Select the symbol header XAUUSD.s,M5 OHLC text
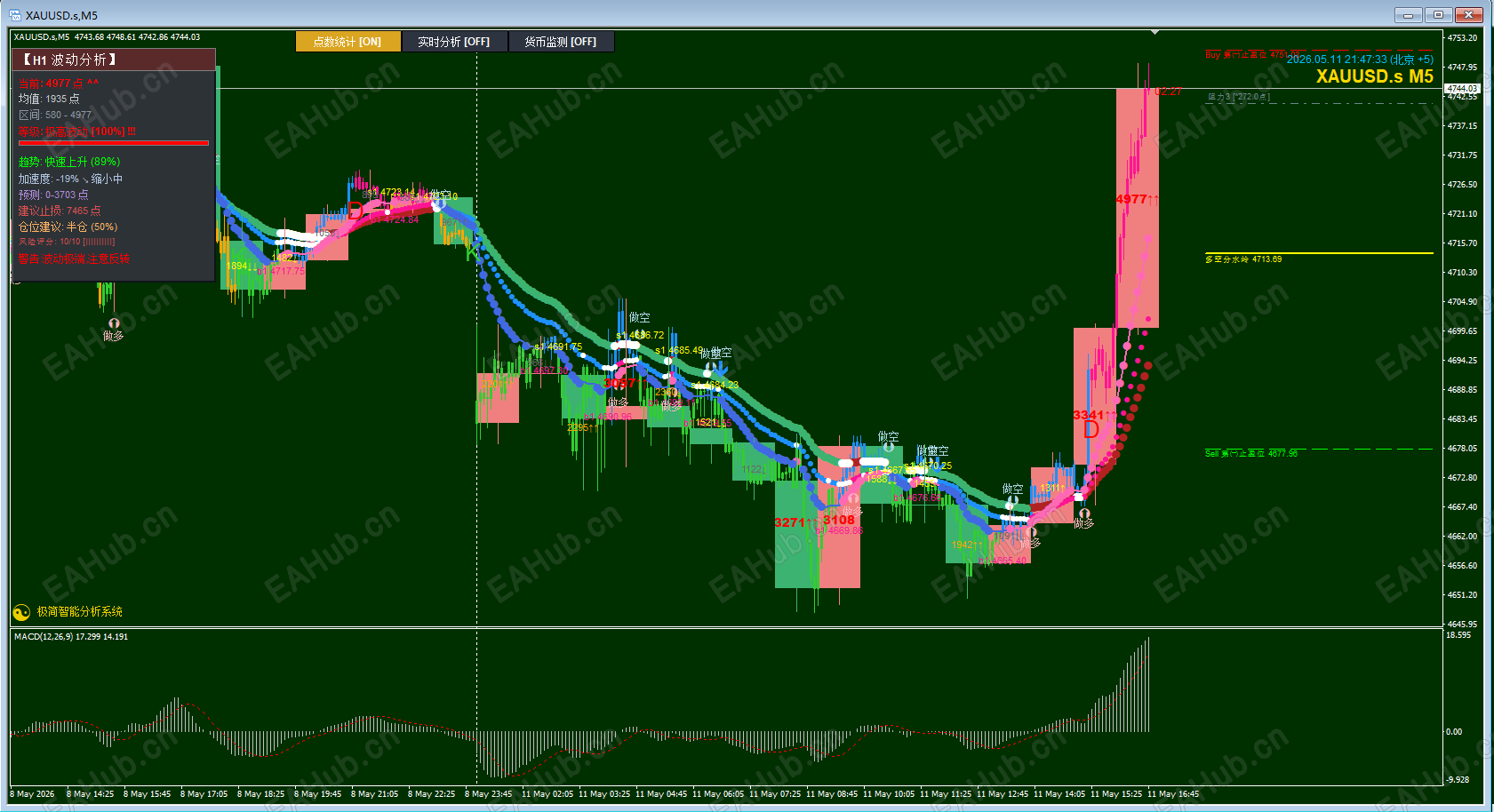This screenshot has height=812, width=1494. 107,37
